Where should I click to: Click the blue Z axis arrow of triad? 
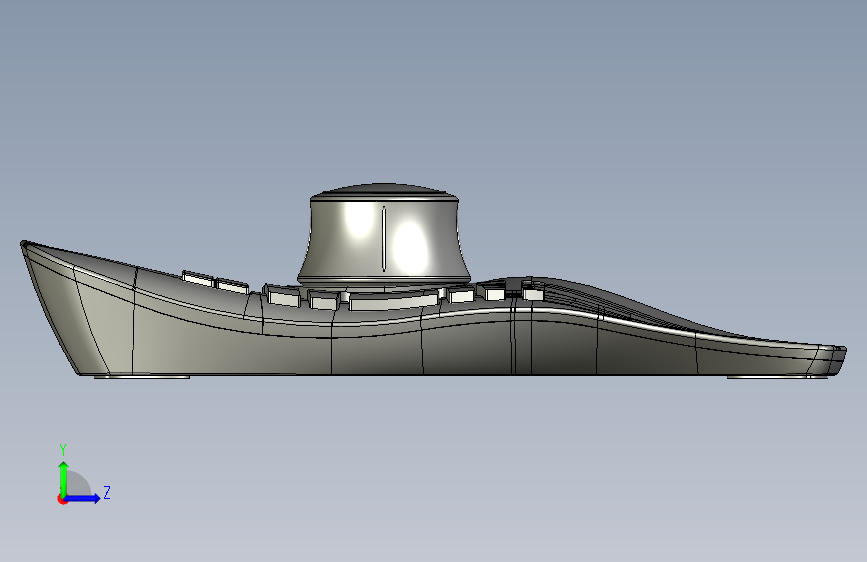[83, 498]
